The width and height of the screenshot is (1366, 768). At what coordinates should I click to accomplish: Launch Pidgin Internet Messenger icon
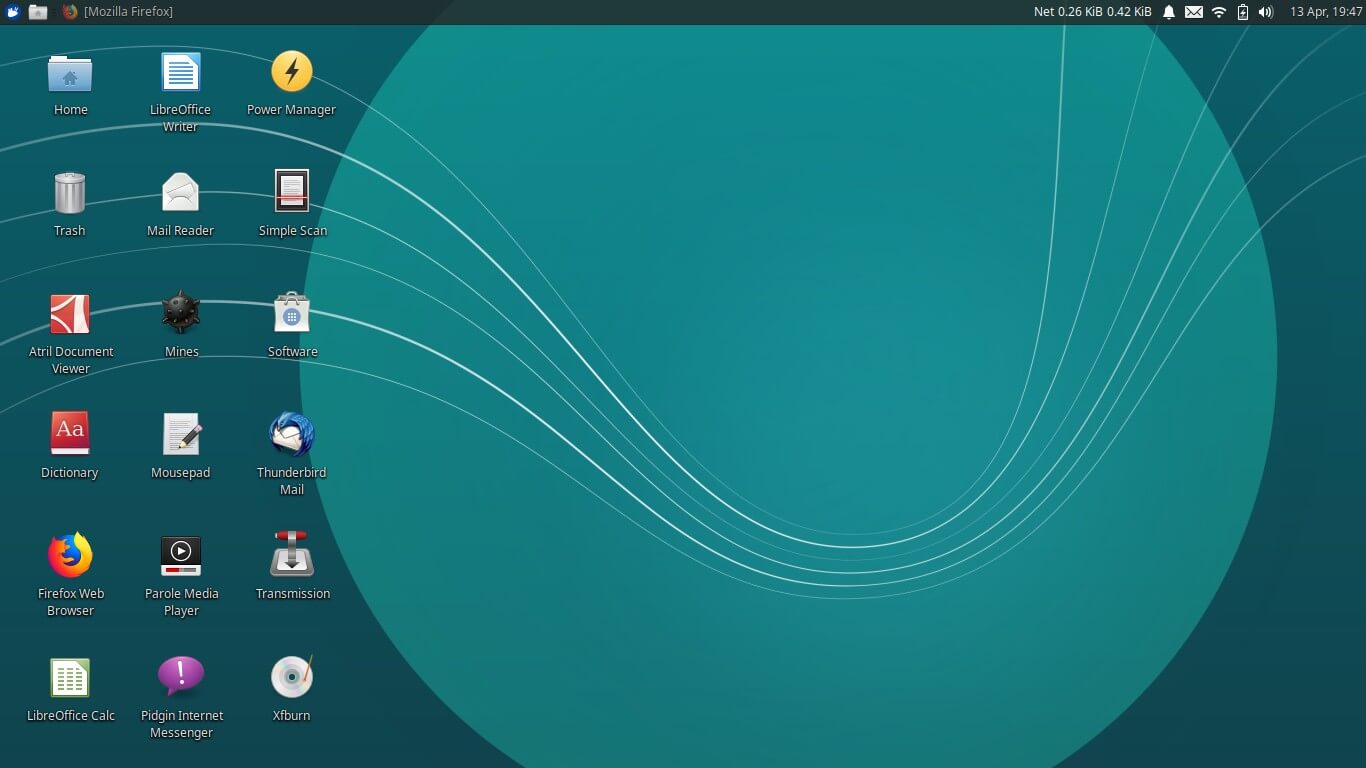coord(181,677)
